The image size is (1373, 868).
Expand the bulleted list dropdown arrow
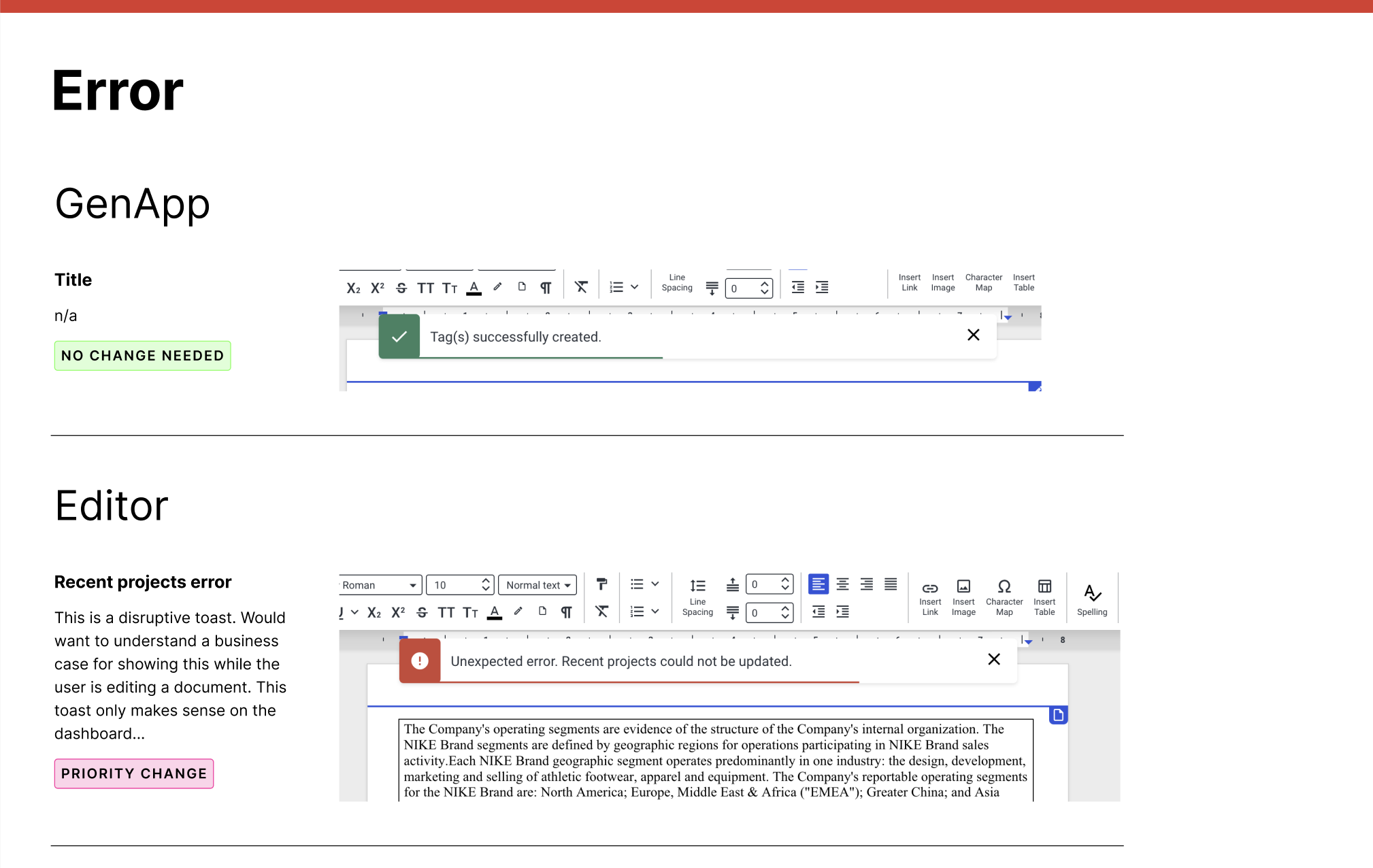point(655,584)
